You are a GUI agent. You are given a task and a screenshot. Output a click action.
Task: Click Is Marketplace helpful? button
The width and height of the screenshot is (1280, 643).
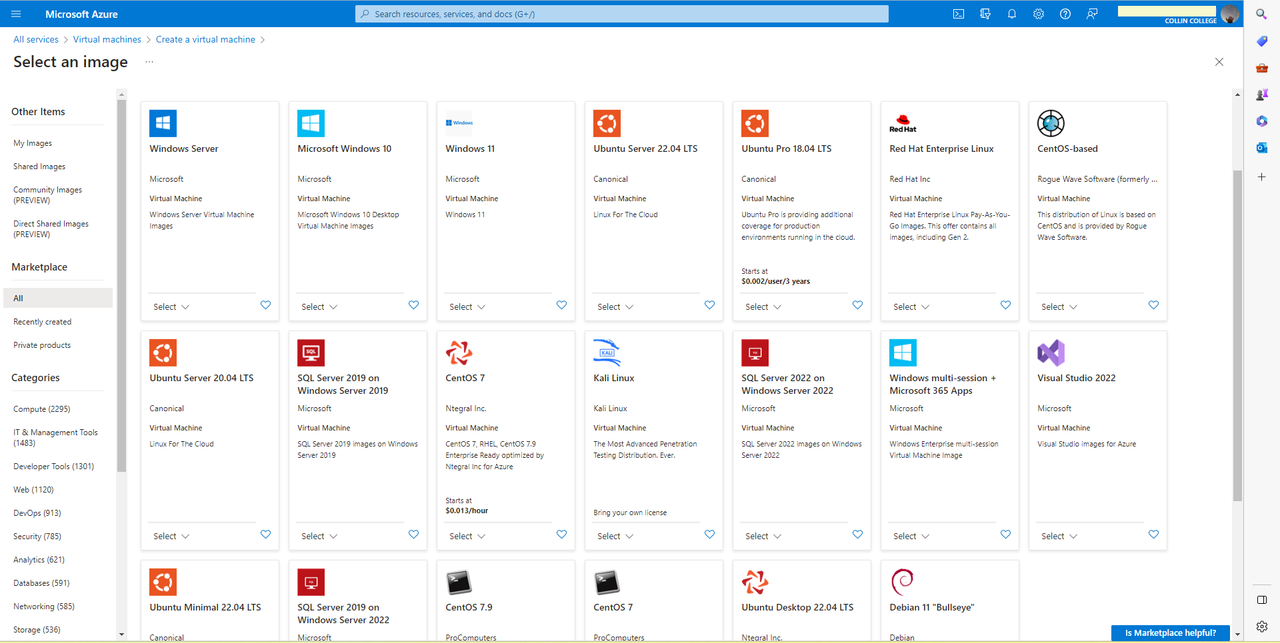coord(1170,633)
